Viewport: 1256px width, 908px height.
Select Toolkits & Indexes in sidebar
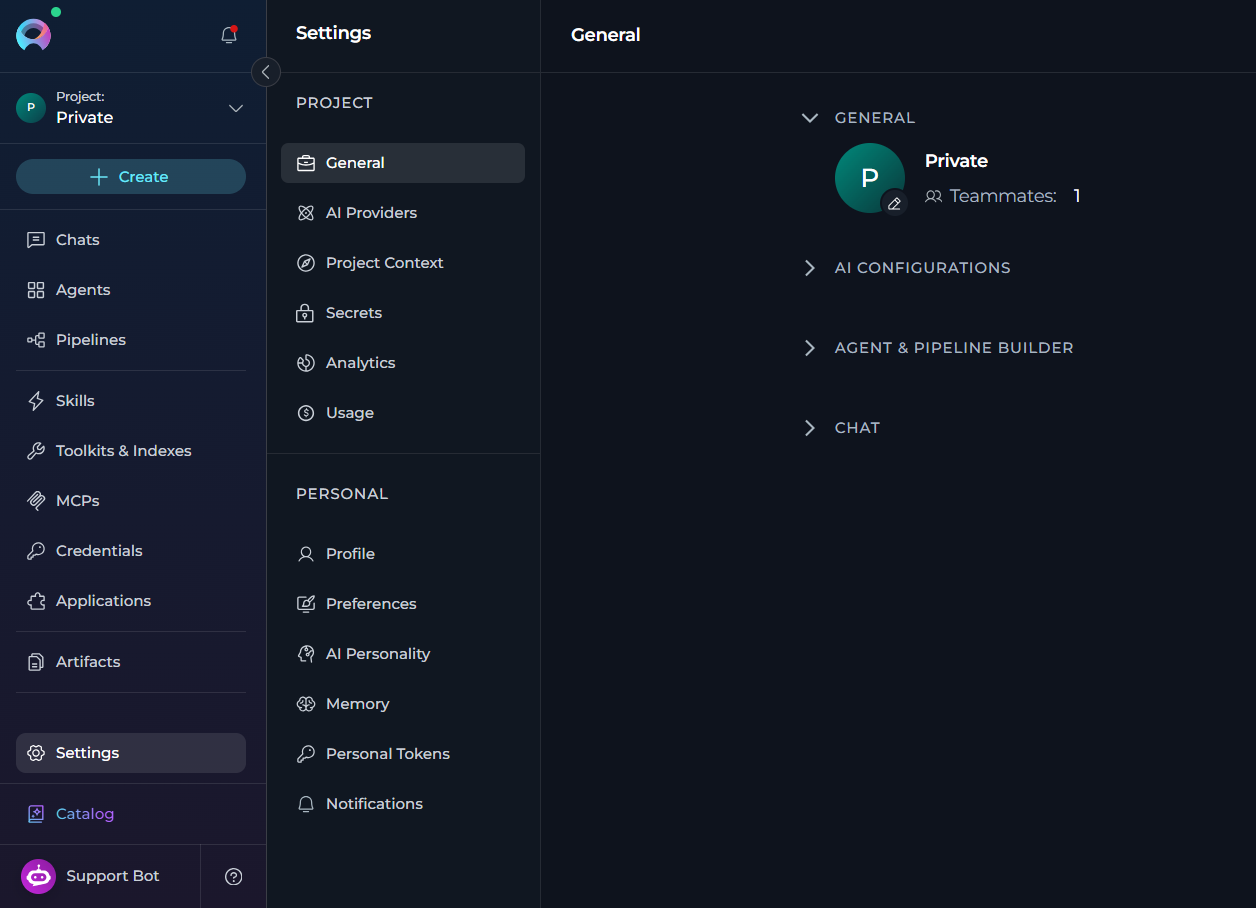124,451
